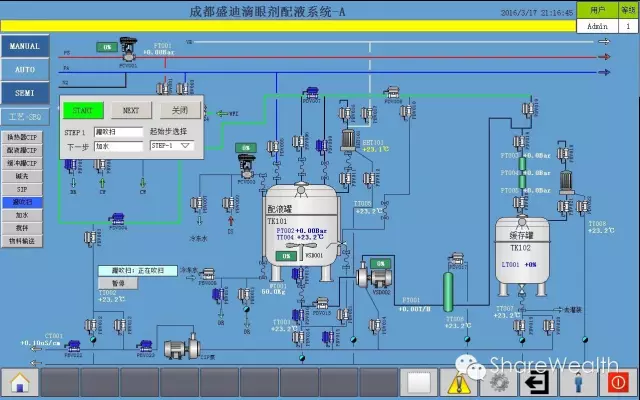
Task: Open the user operator icon
Action: click(579, 382)
